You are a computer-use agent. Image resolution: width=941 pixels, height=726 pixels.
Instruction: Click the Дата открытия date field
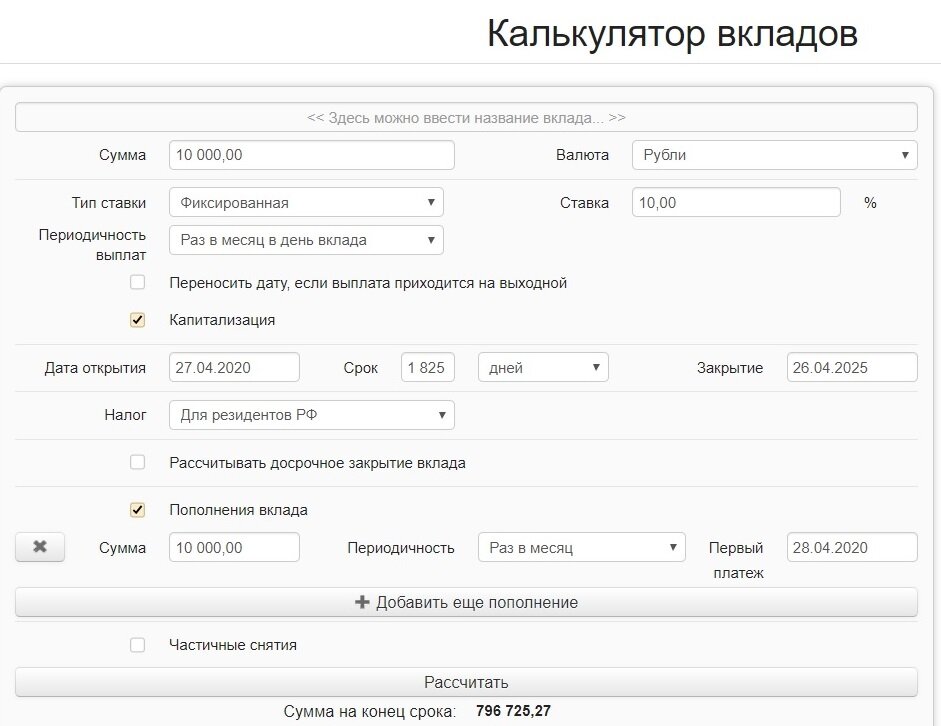point(236,367)
